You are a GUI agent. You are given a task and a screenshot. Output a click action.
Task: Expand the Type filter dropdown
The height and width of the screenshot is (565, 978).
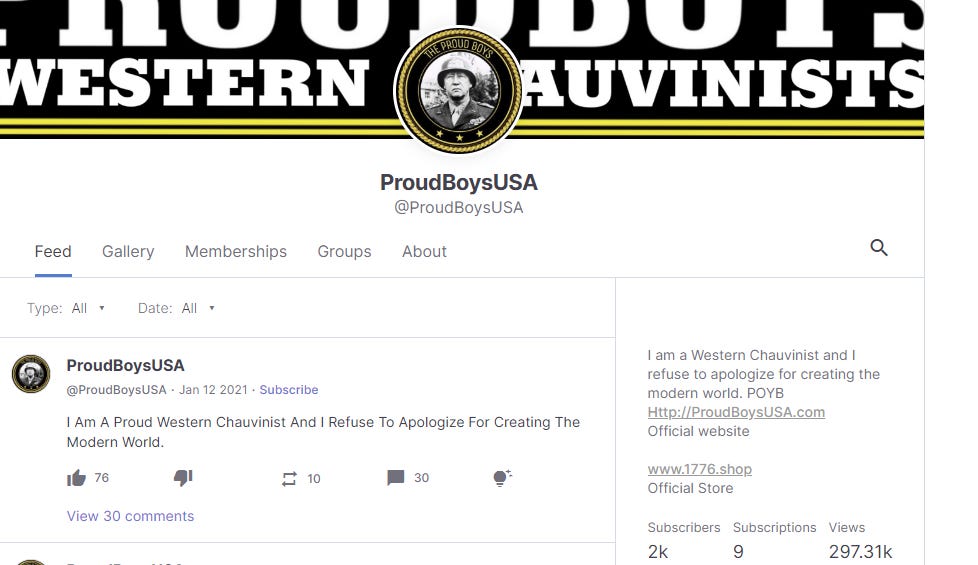(87, 308)
